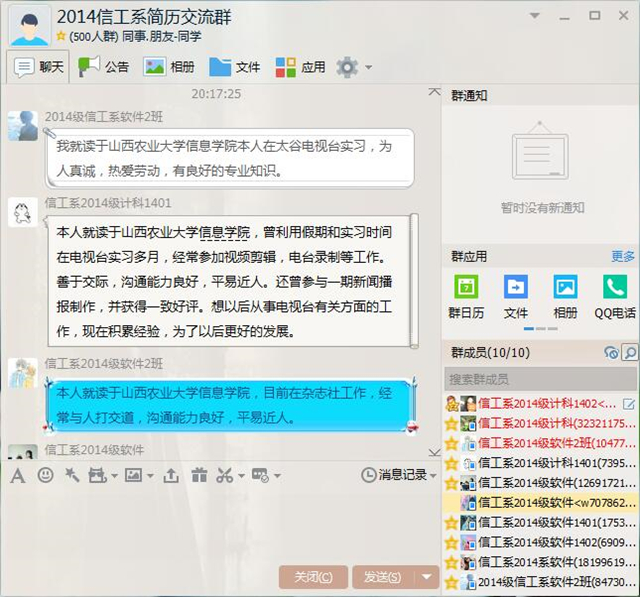Image resolution: width=640 pixels, height=597 pixels.
Task: Click the 关闭(C) close button
Action: coord(313,577)
